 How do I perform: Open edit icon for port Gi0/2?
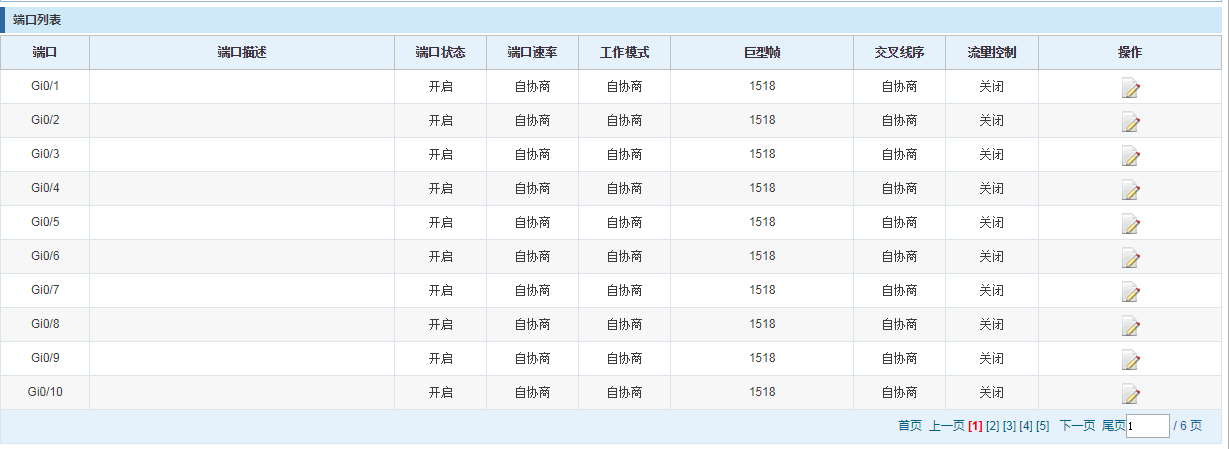coord(1130,122)
